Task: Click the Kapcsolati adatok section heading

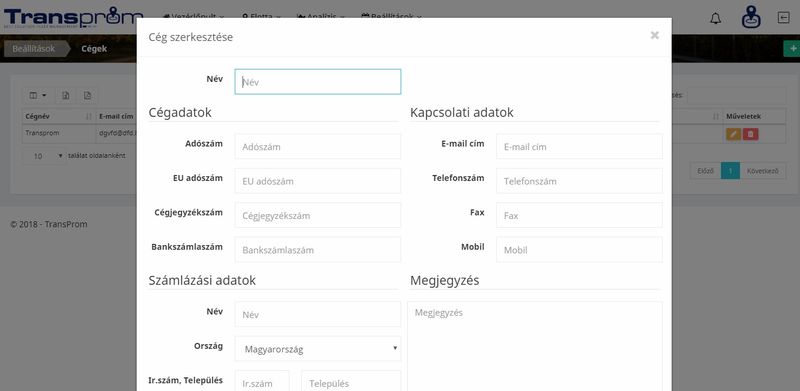Action: [462, 113]
